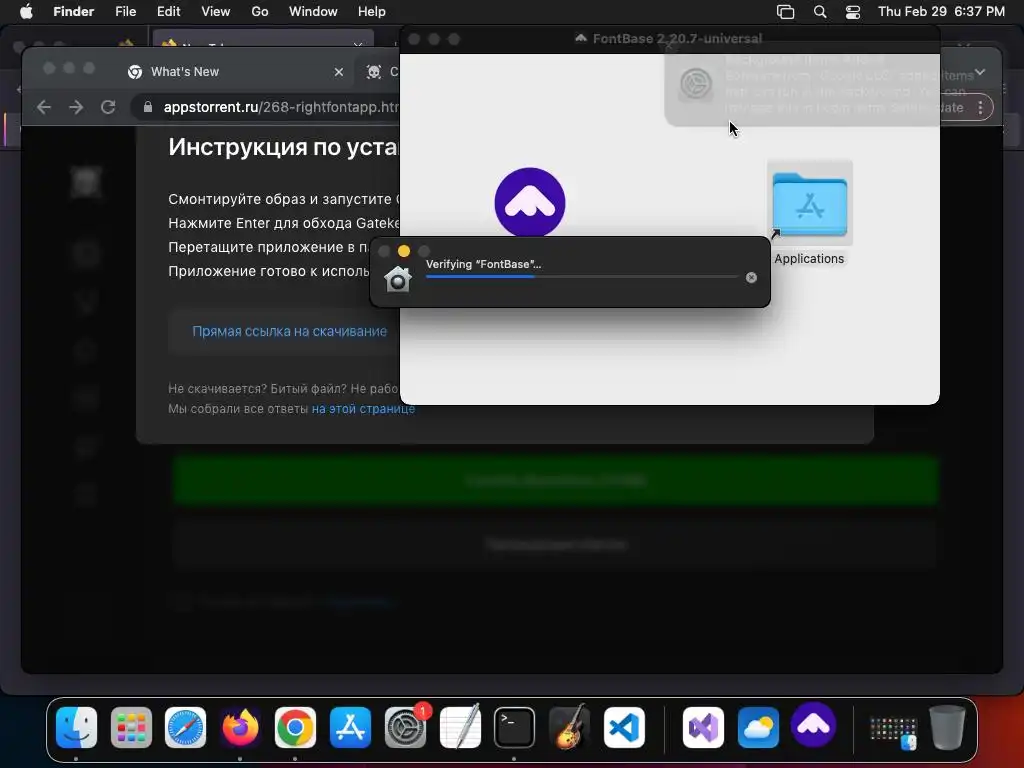Open the Apple menu

pos(26,12)
